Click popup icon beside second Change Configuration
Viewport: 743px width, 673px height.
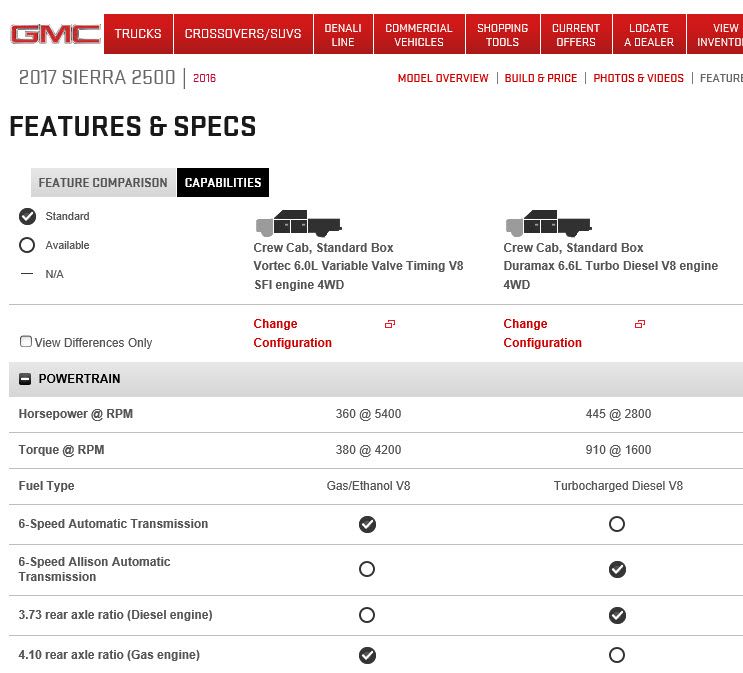(640, 324)
